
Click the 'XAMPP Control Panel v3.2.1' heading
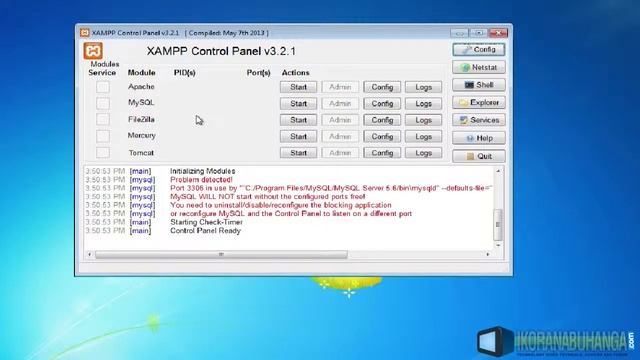pyautogui.click(x=221, y=51)
